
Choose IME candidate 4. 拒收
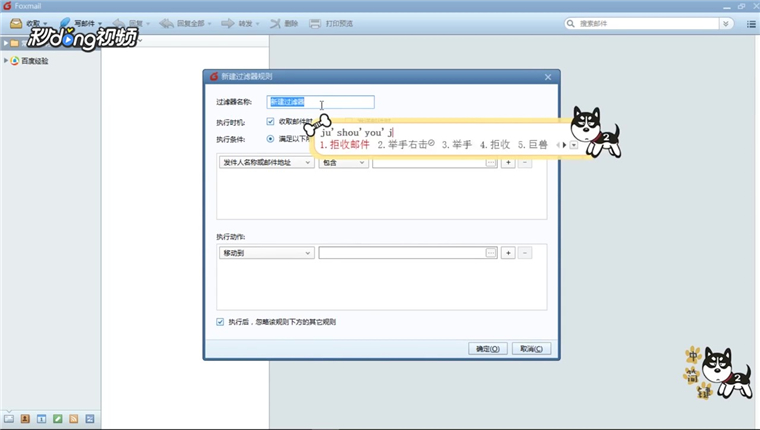495,144
